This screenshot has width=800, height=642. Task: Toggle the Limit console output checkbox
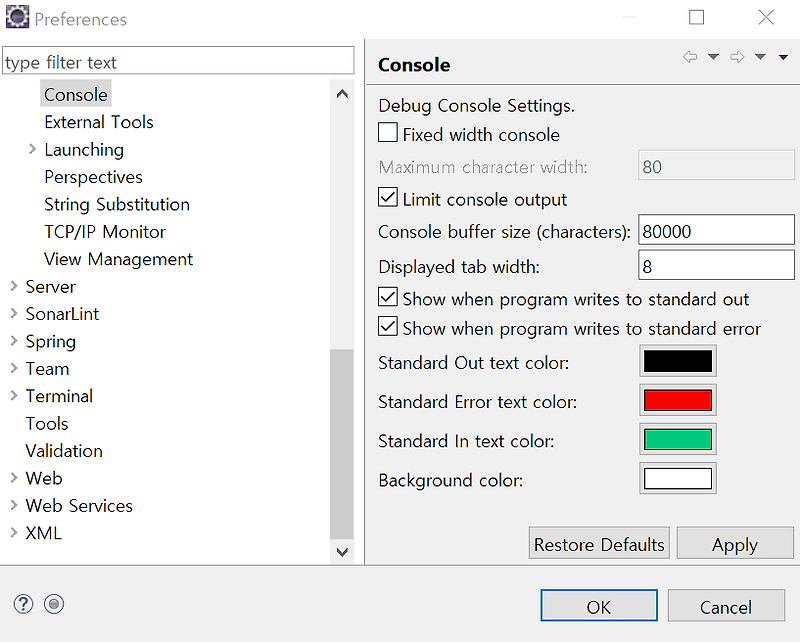pos(388,198)
